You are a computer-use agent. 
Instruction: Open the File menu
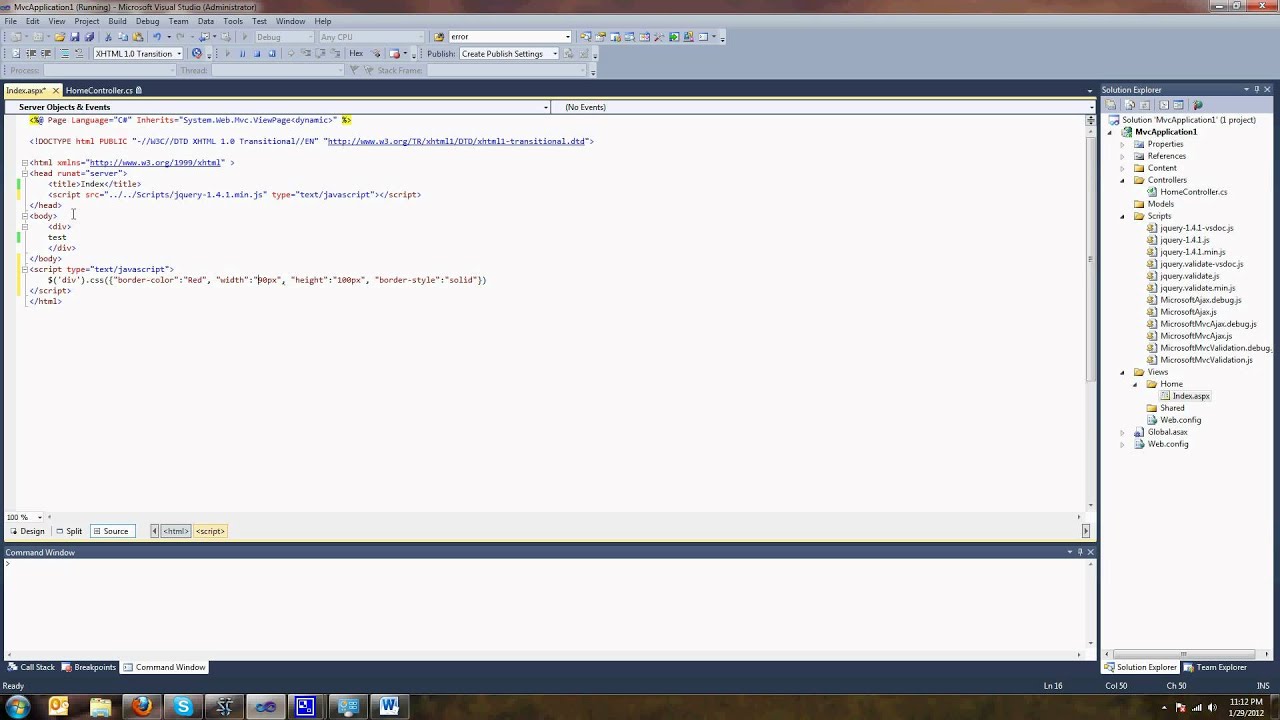coord(10,21)
